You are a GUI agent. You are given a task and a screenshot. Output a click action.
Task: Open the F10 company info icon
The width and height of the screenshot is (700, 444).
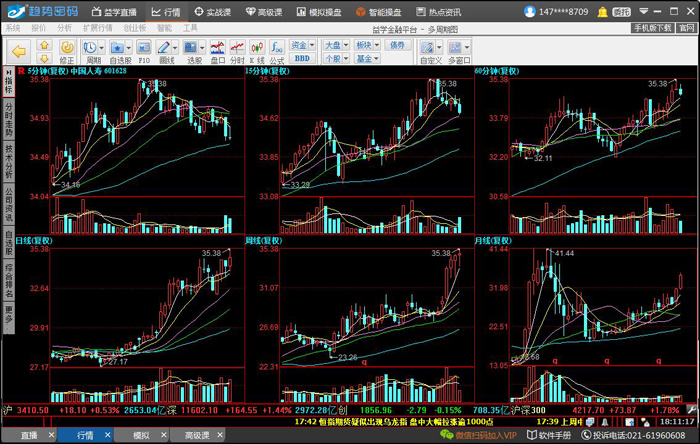point(143,47)
